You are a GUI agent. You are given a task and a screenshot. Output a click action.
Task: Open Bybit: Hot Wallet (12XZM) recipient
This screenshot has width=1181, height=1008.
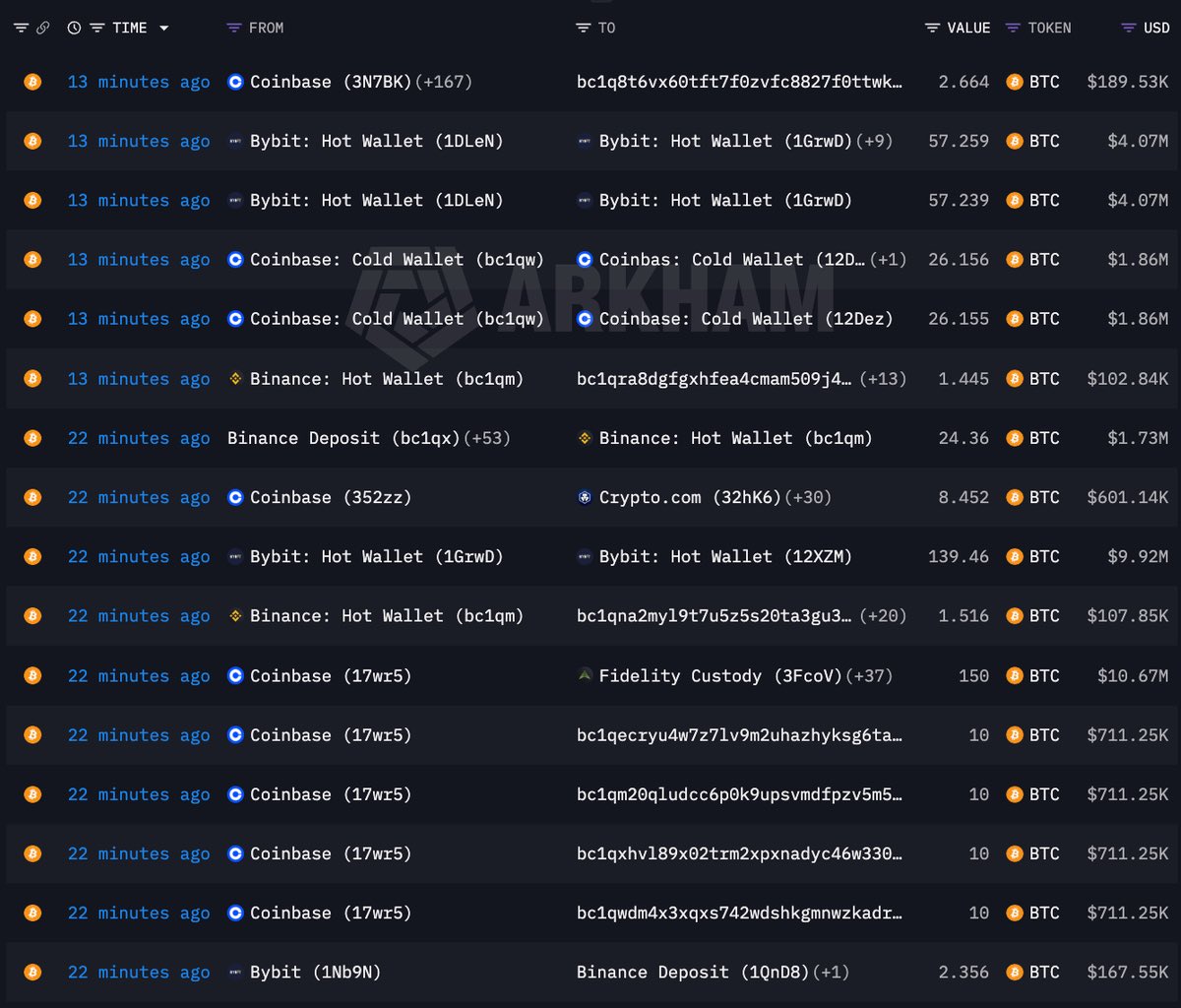[725, 556]
